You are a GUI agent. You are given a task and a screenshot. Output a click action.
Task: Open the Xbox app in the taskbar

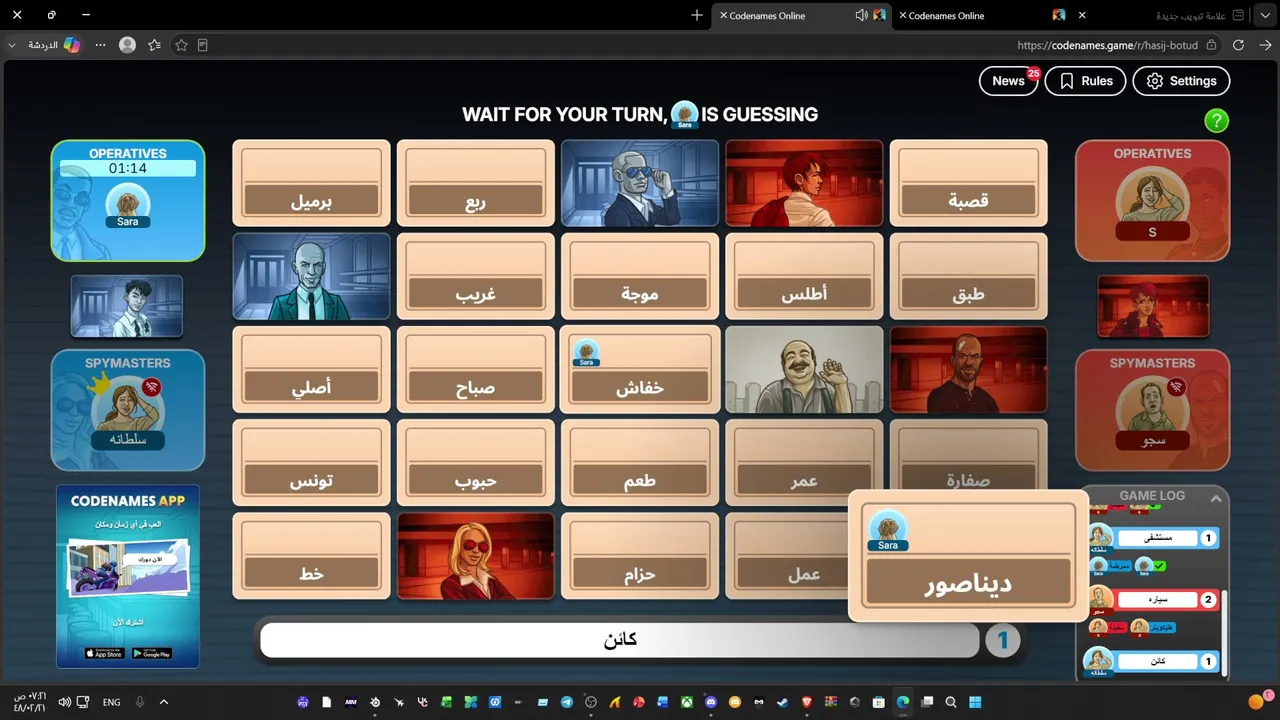687,702
